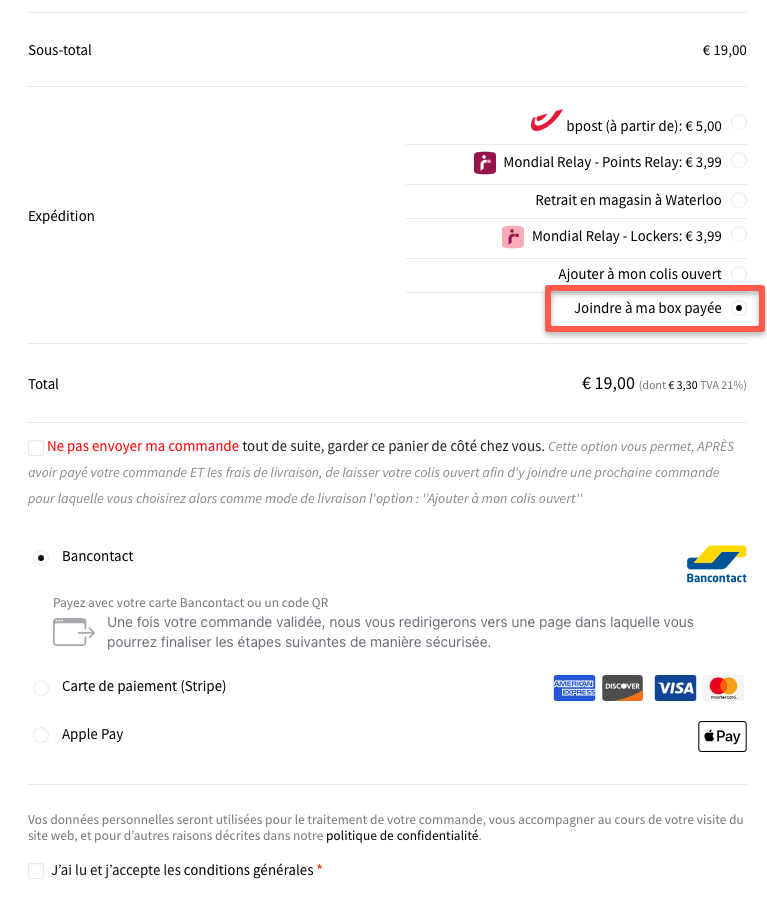Screen dimensions: 767x904
Task: Click the Discover card icon
Action: 622,688
